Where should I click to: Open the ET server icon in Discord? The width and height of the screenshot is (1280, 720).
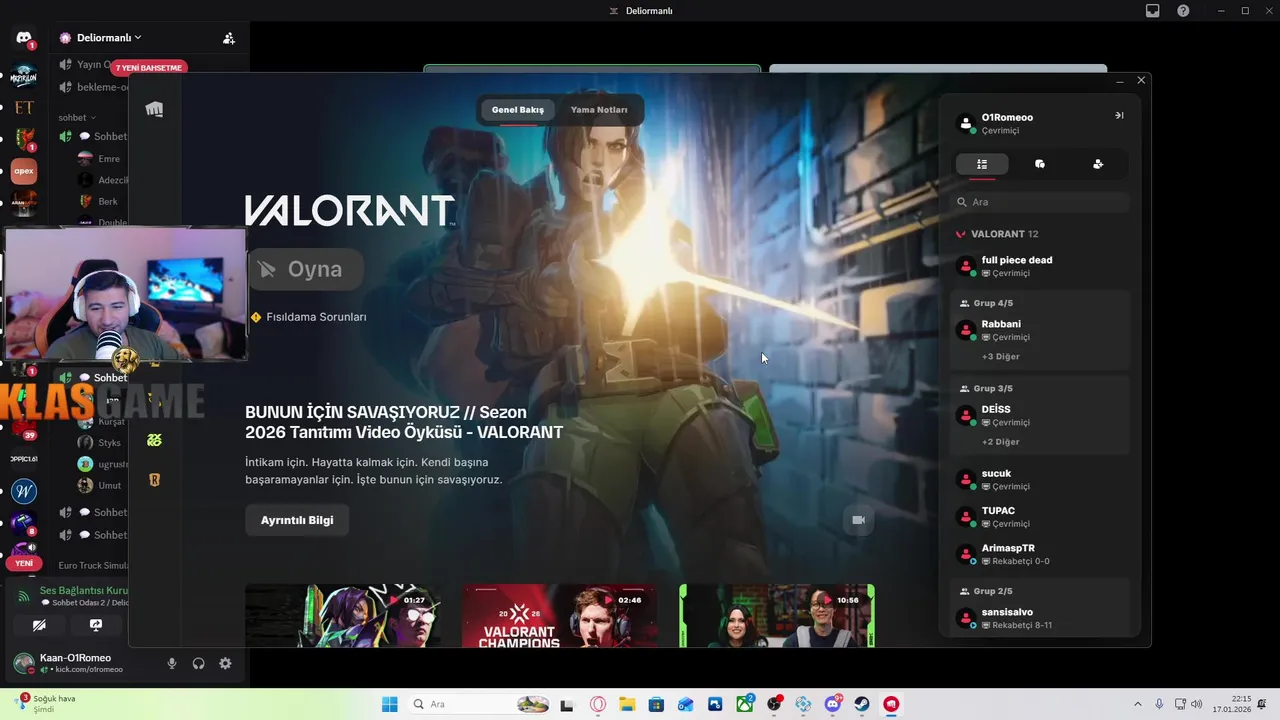tap(24, 107)
